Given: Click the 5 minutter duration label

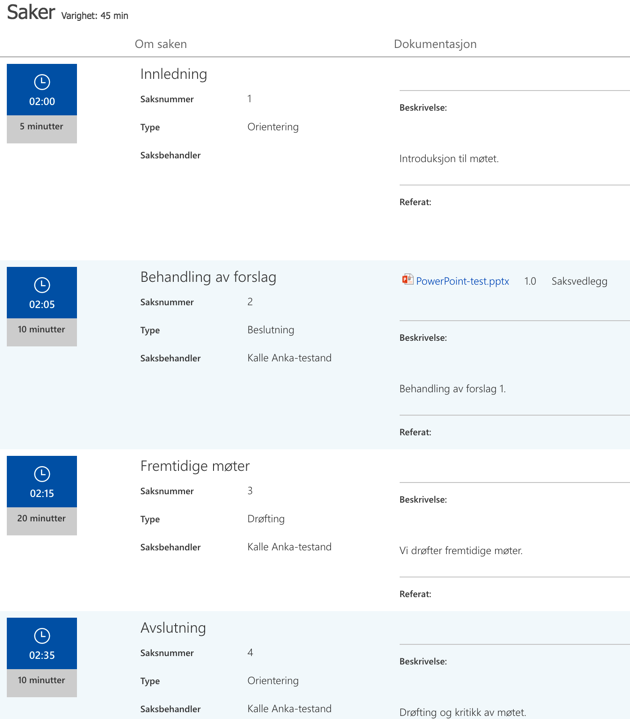Looking at the screenshot, I should 42,127.
